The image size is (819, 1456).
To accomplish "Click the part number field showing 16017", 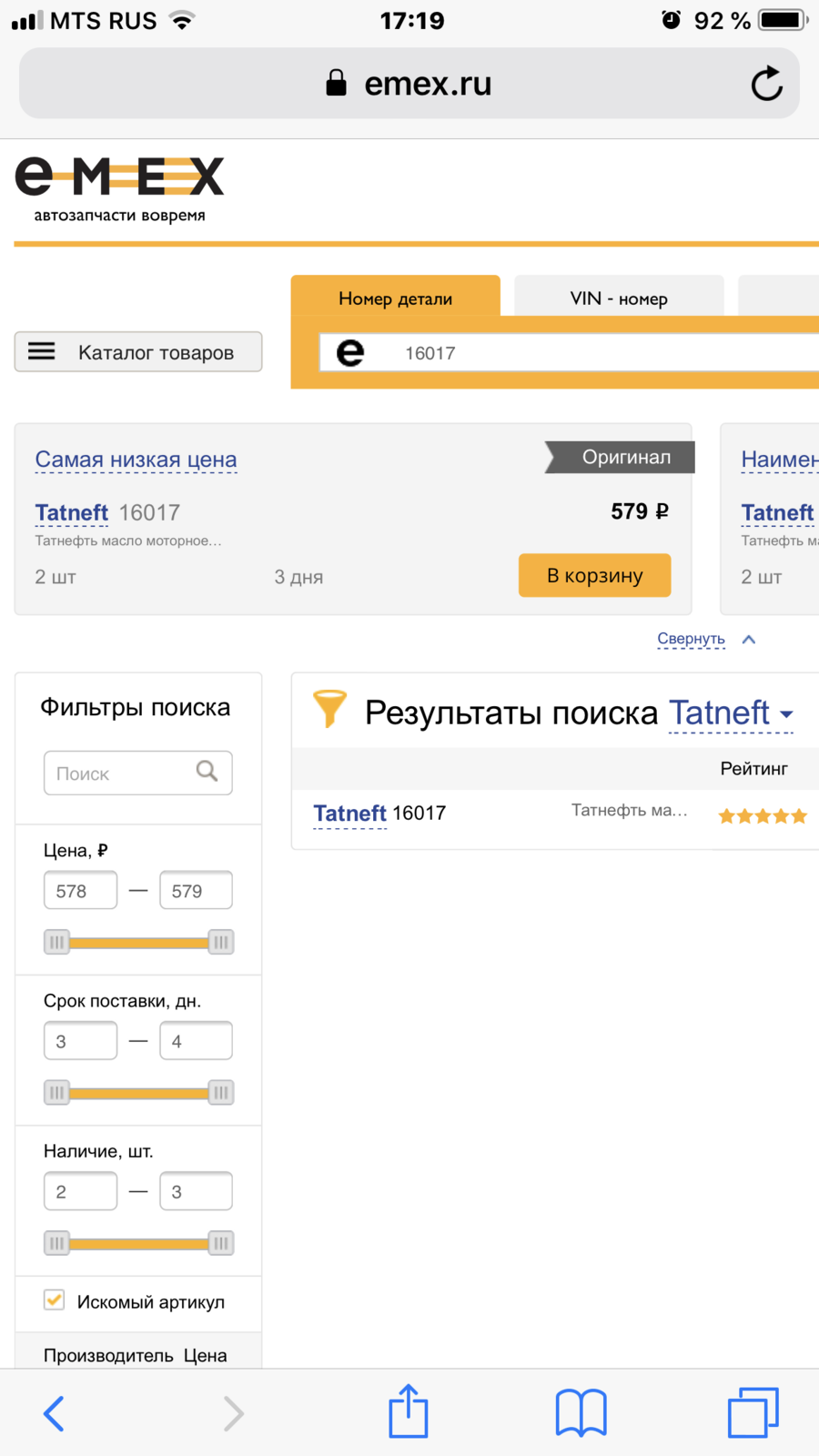I will click(569, 353).
